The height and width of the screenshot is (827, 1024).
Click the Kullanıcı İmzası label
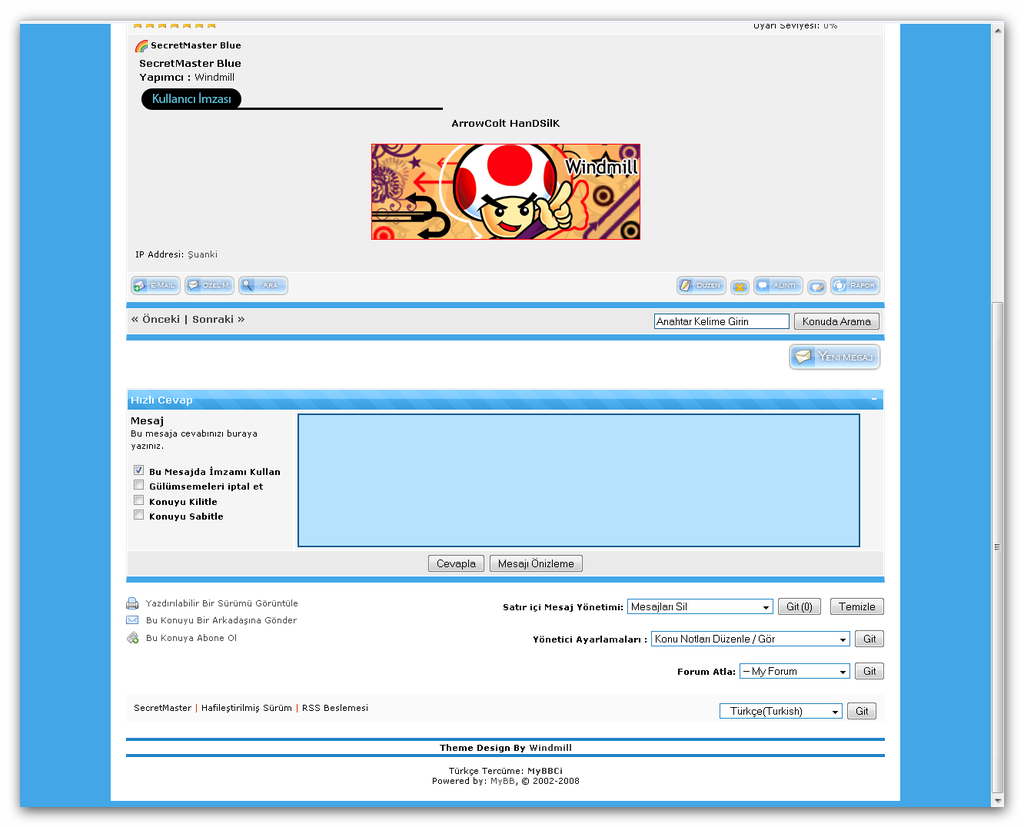pos(191,99)
